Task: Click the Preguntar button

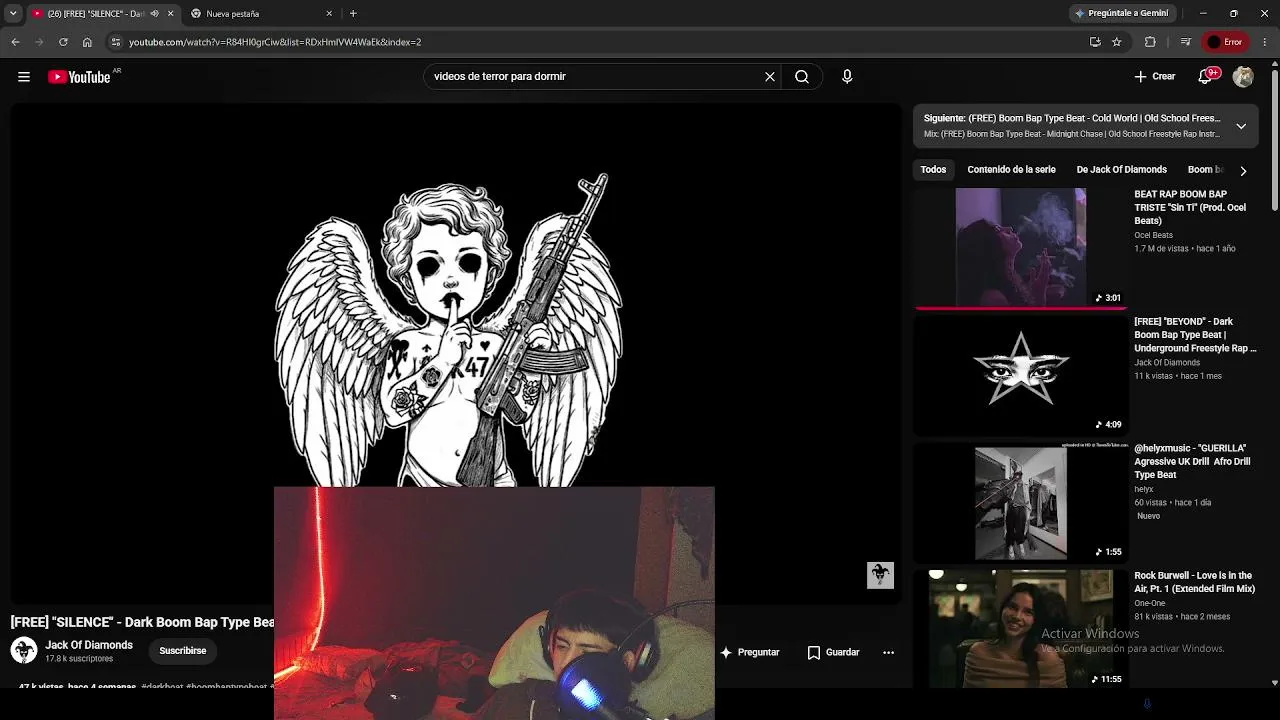Action: (749, 652)
